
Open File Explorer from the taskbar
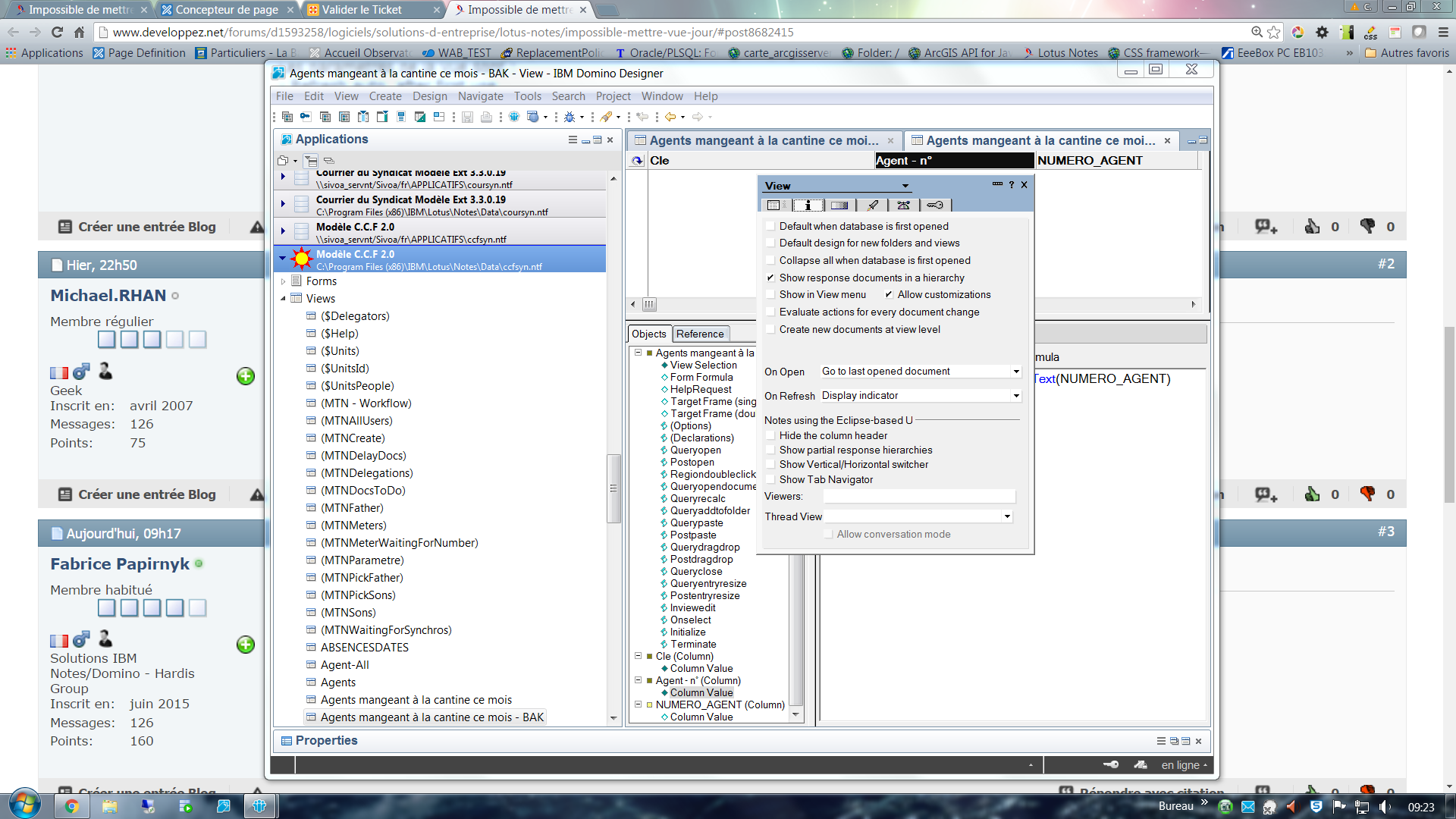tap(110, 806)
